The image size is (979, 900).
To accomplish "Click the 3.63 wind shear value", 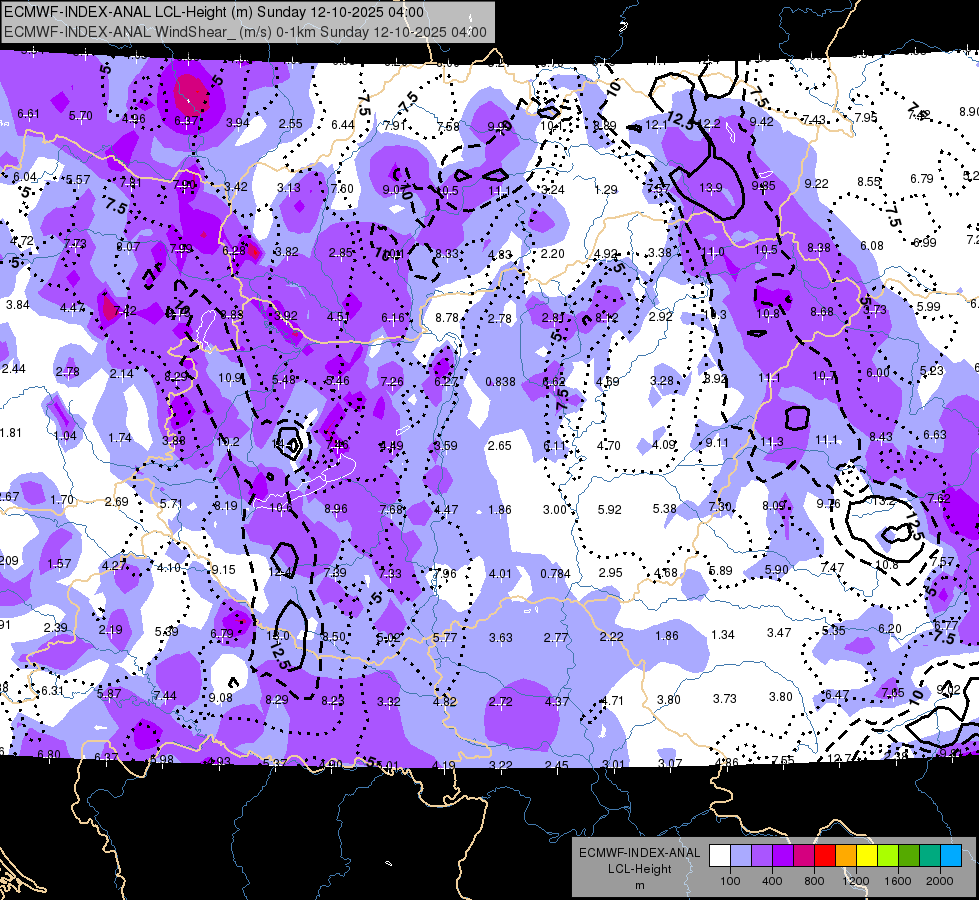I will click(x=501, y=638).
